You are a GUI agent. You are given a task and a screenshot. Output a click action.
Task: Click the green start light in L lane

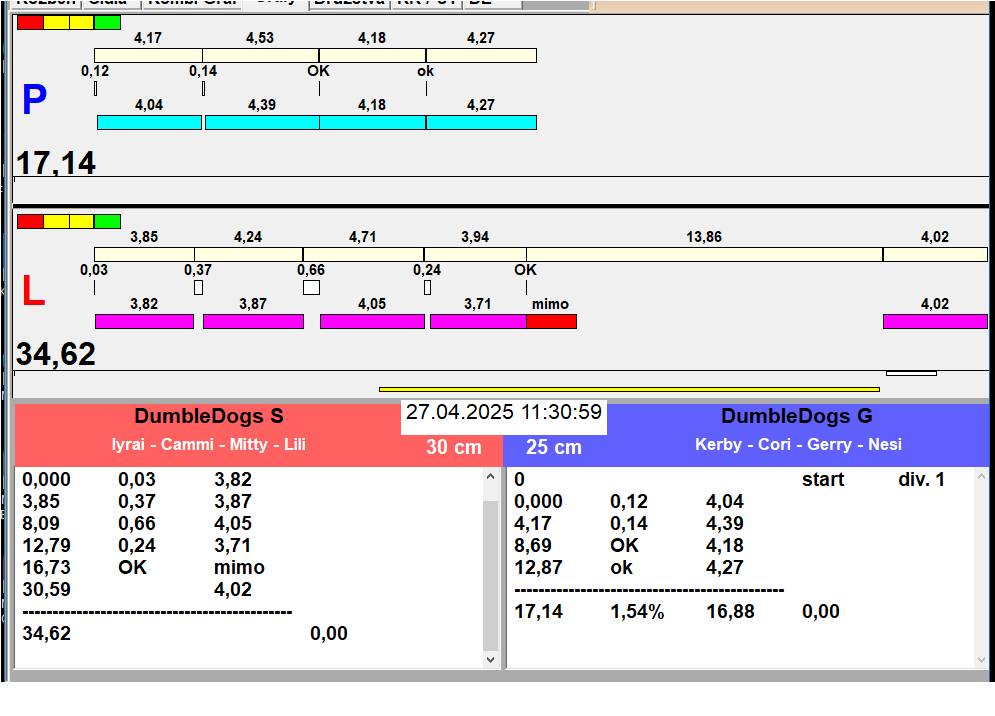(107, 221)
